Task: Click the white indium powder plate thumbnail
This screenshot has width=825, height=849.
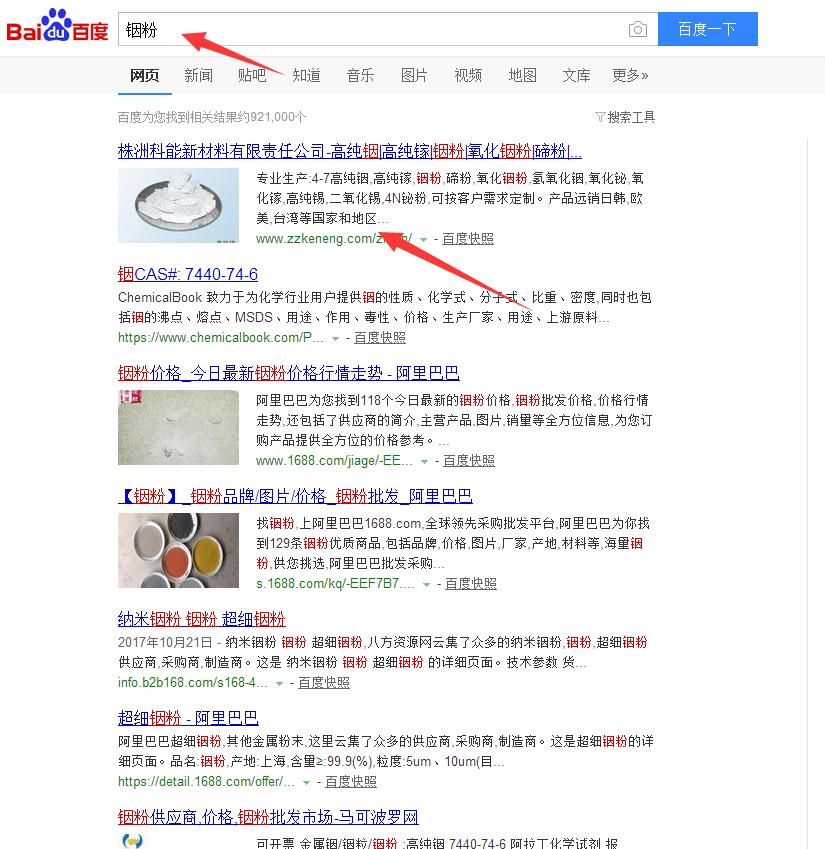Action: point(179,205)
